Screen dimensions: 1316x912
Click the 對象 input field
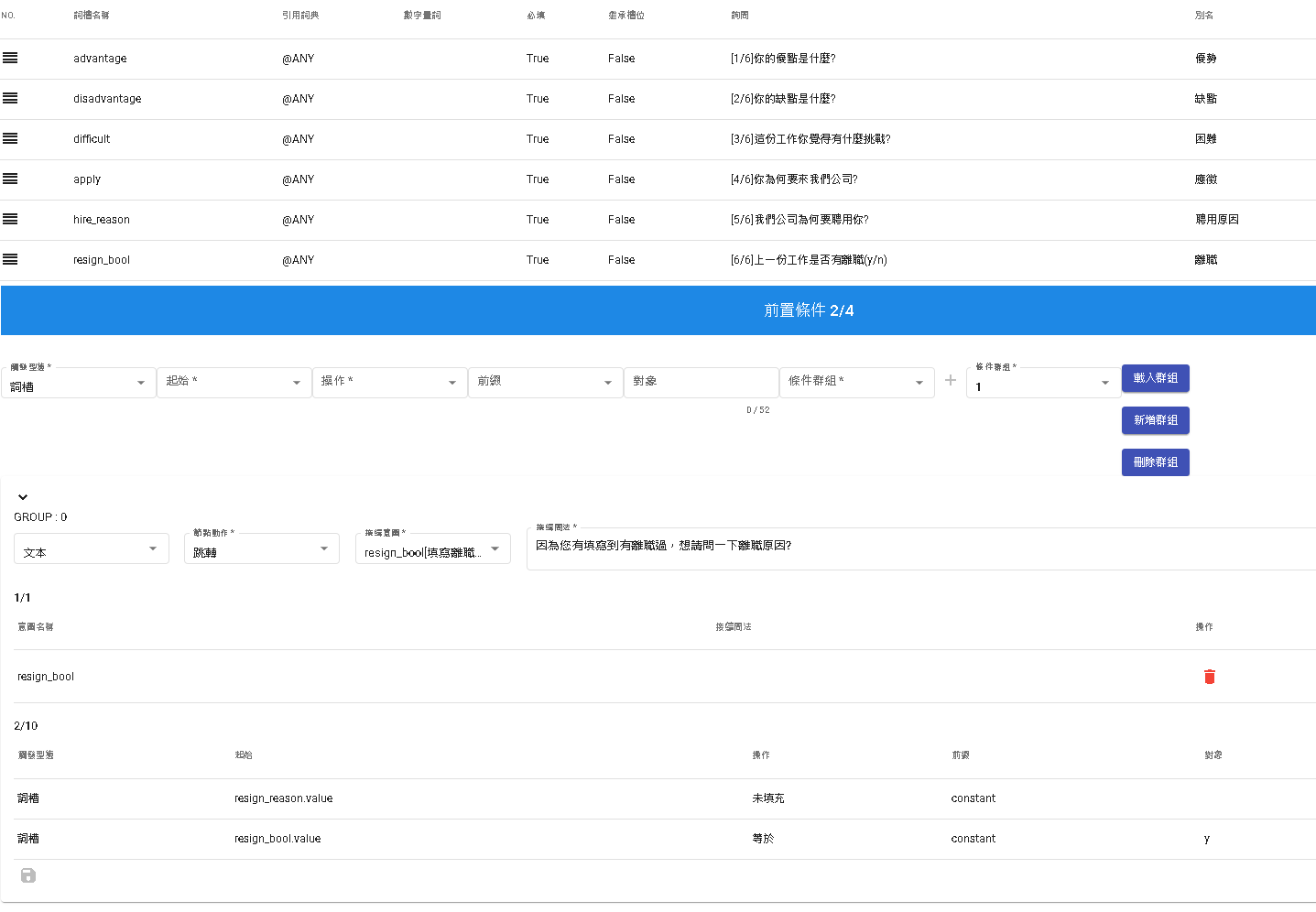pyautogui.click(x=702, y=383)
